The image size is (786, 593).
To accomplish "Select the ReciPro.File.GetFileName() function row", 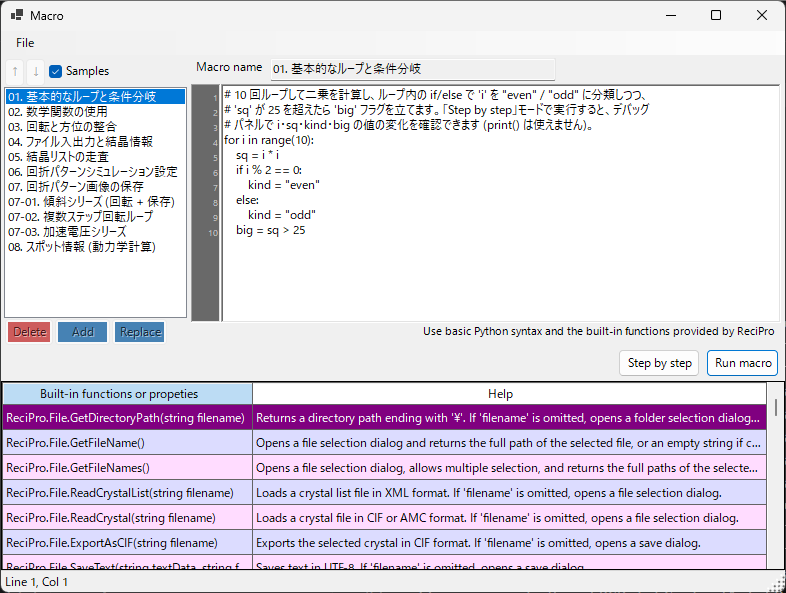I will [x=384, y=443].
